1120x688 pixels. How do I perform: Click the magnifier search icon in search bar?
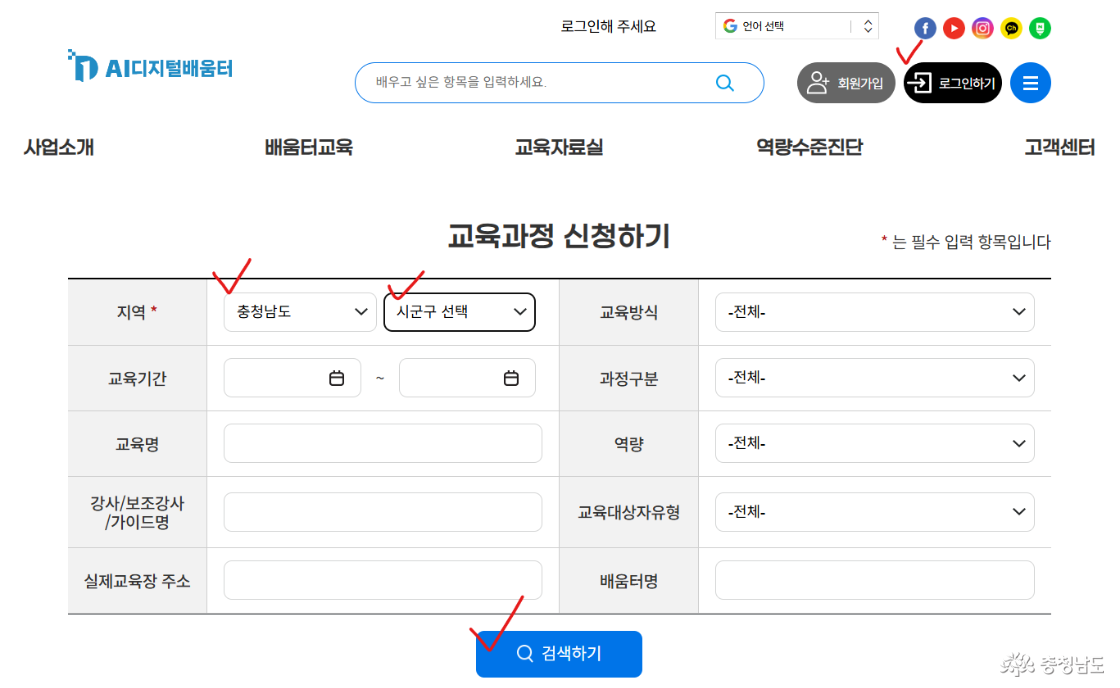[725, 83]
